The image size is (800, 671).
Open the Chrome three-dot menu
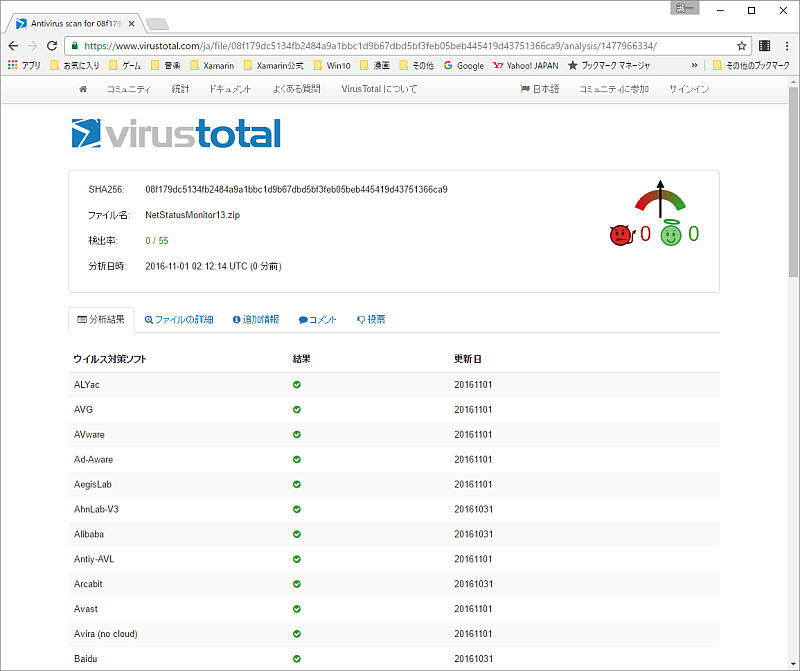point(787,46)
